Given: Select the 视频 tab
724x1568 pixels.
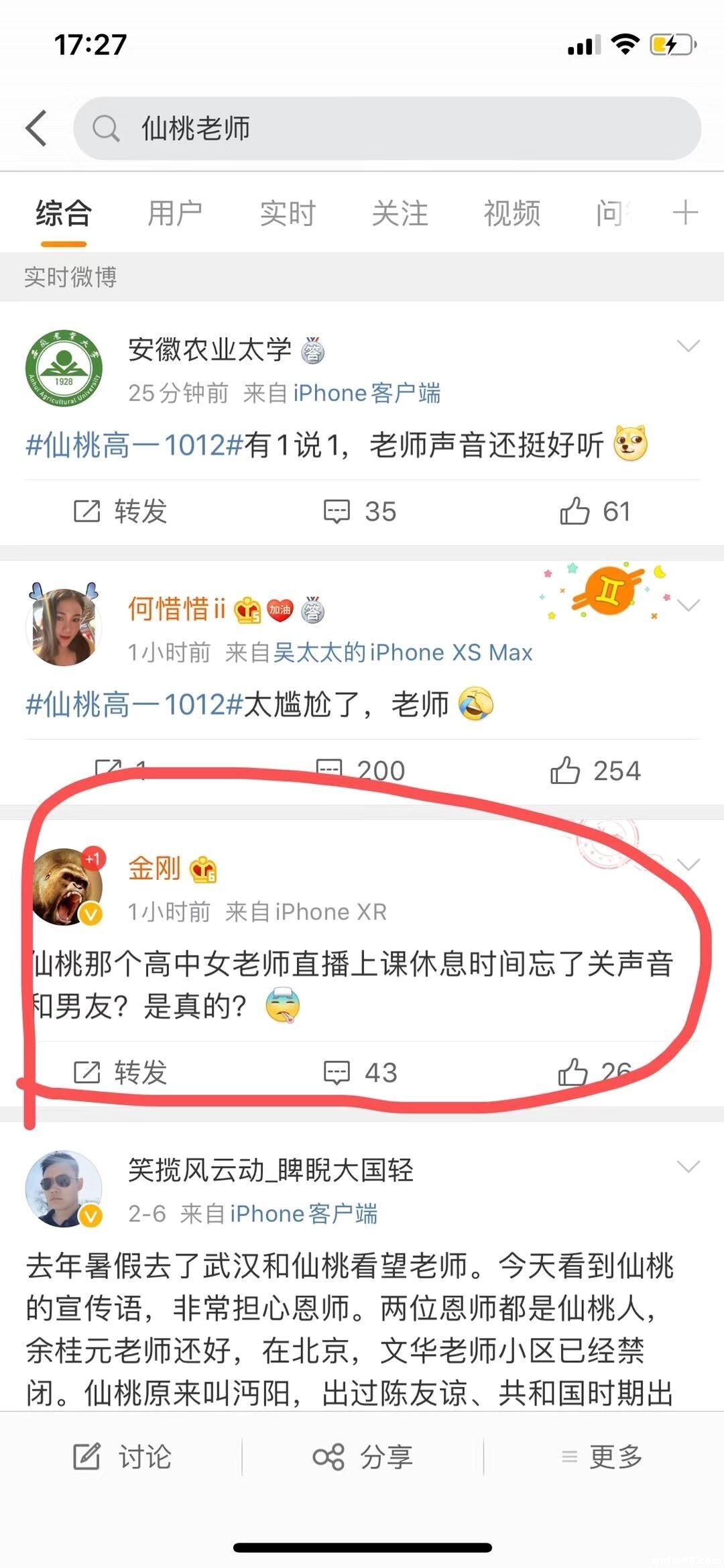Looking at the screenshot, I should (x=512, y=213).
